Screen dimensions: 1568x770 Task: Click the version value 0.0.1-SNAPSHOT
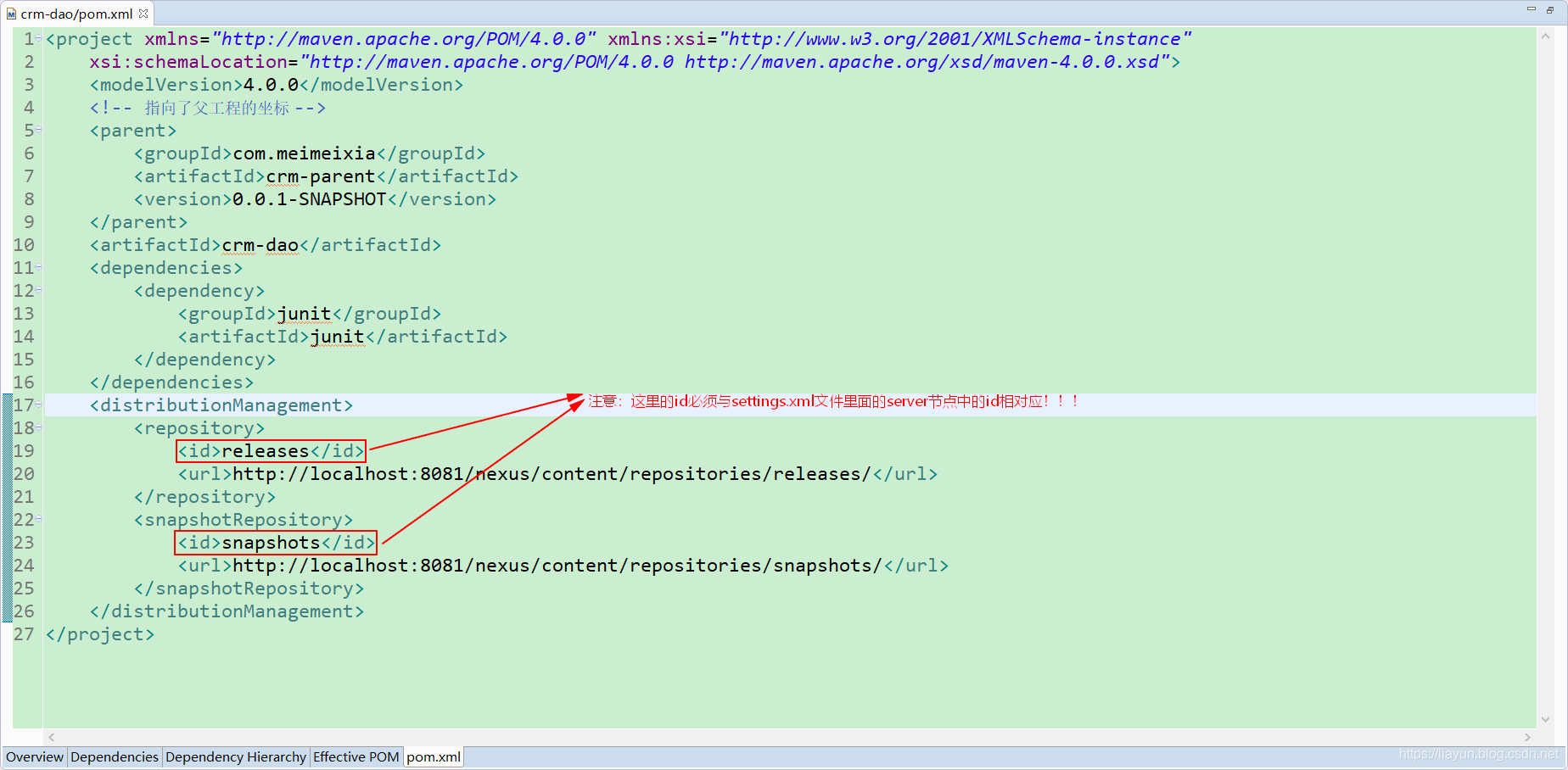pos(309,199)
